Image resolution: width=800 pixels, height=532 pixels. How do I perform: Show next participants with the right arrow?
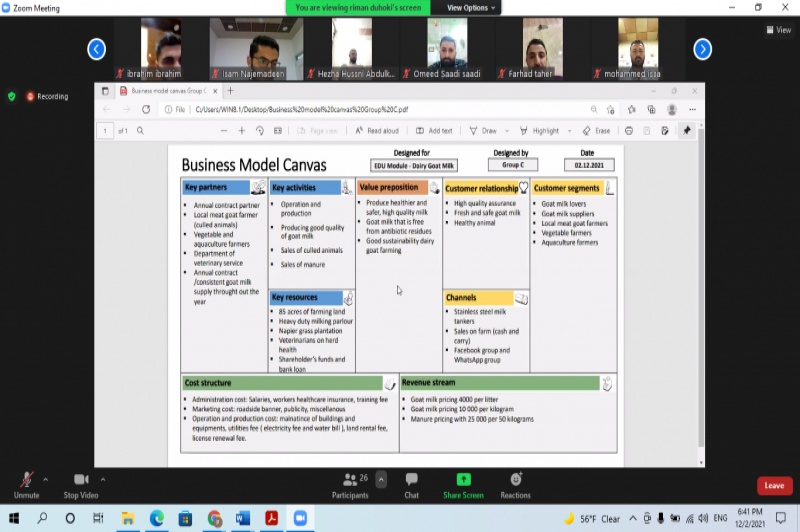[702, 48]
